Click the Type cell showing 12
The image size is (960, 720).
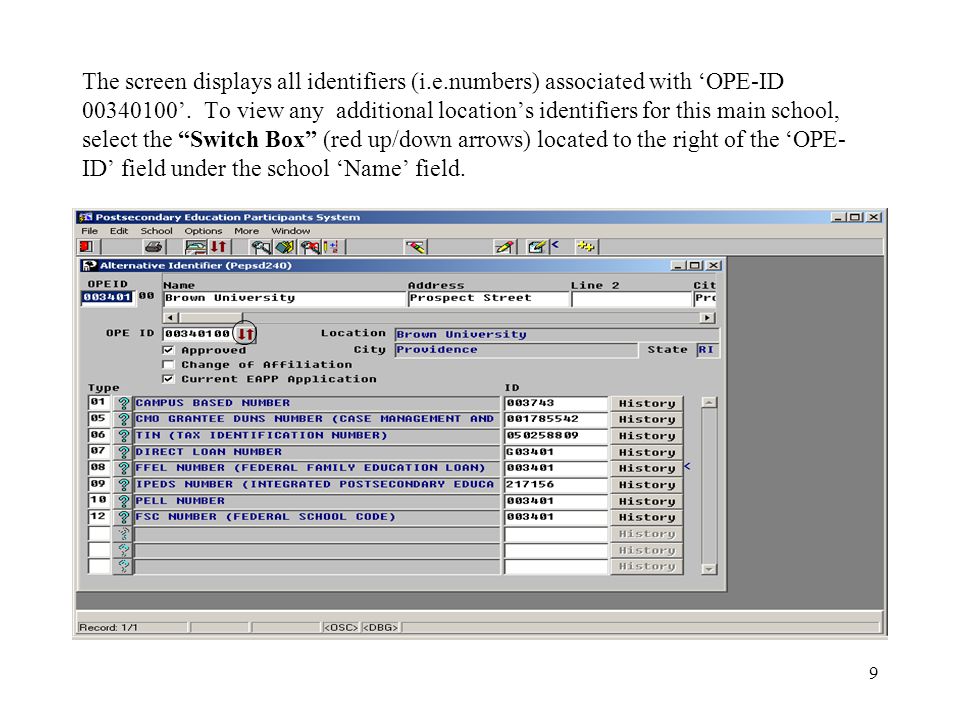[x=99, y=517]
